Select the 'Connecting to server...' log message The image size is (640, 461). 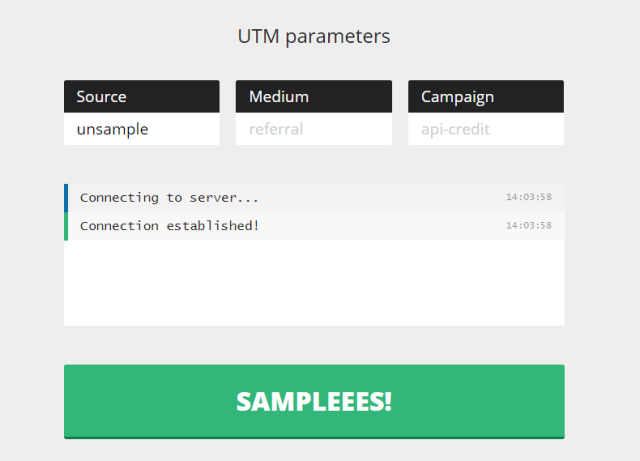pos(169,198)
